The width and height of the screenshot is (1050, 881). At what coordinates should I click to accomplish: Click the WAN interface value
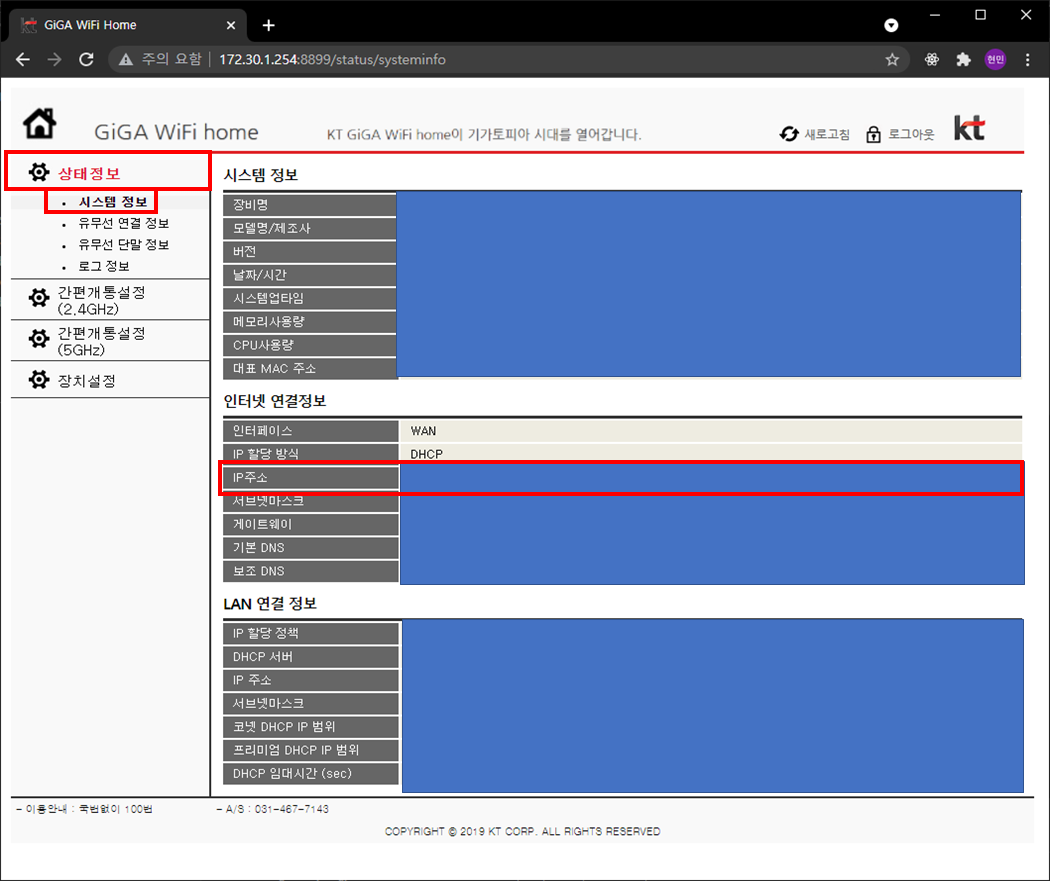[x=423, y=431]
